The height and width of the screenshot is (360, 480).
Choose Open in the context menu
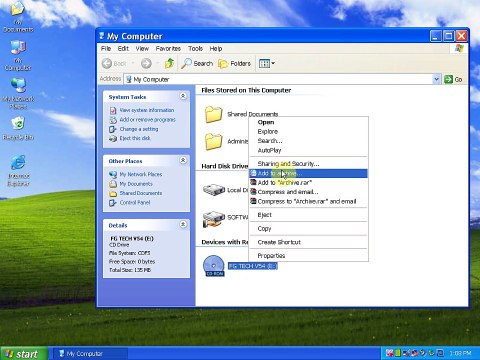point(308,122)
